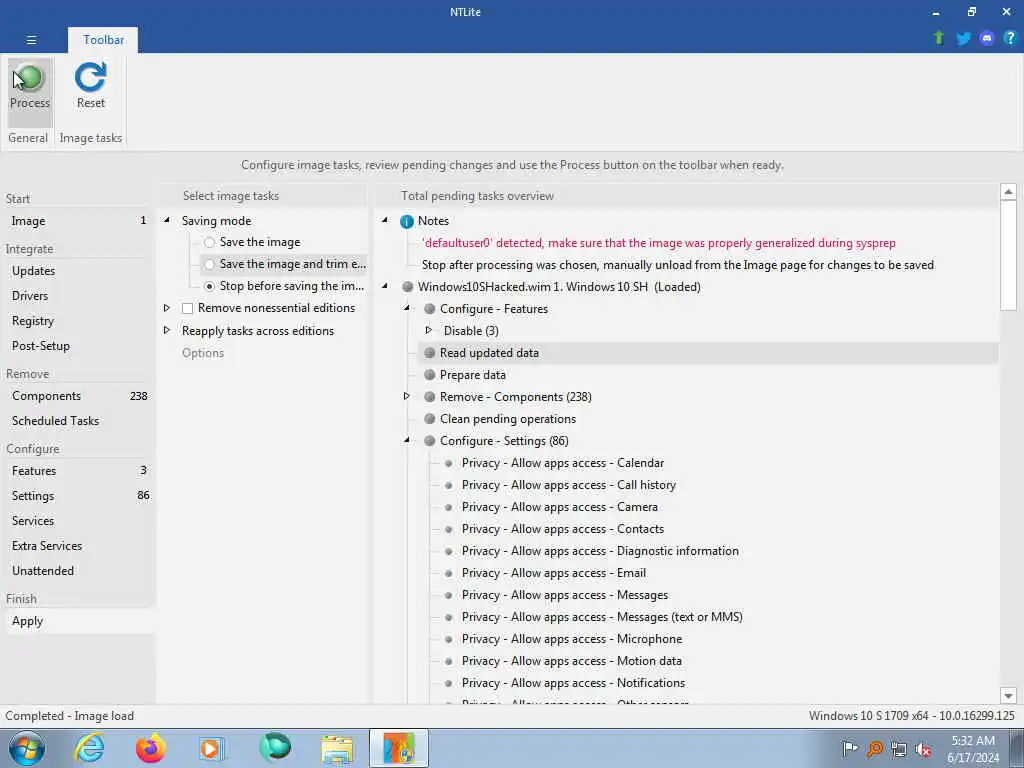This screenshot has width=1024, height=768.
Task: Click the scrollbar down arrow in tasks overview
Action: pyautogui.click(x=1008, y=696)
